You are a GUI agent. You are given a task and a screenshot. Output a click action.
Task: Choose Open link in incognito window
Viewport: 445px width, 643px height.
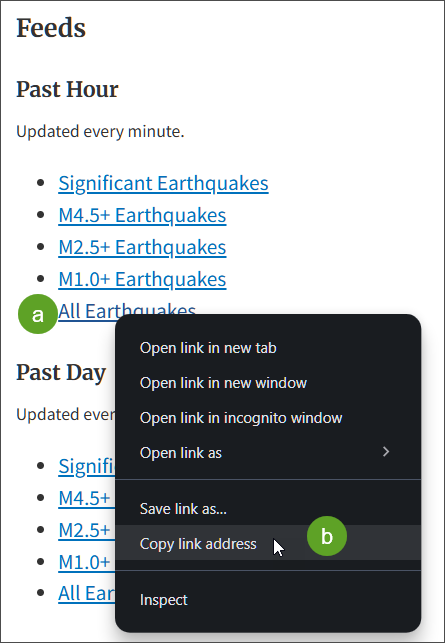click(268, 418)
